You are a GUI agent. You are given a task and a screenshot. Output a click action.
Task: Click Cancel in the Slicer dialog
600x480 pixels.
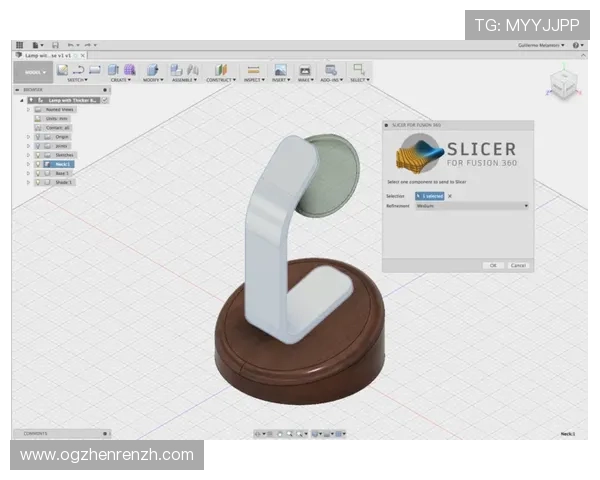[518, 265]
